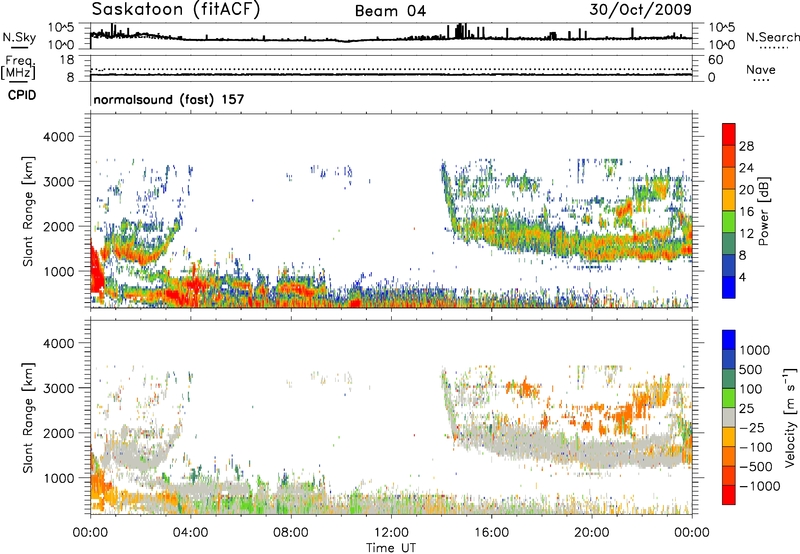Click the 'Saskatoon (fitACF)' title text
This screenshot has width=800, height=554.
(x=176, y=9)
